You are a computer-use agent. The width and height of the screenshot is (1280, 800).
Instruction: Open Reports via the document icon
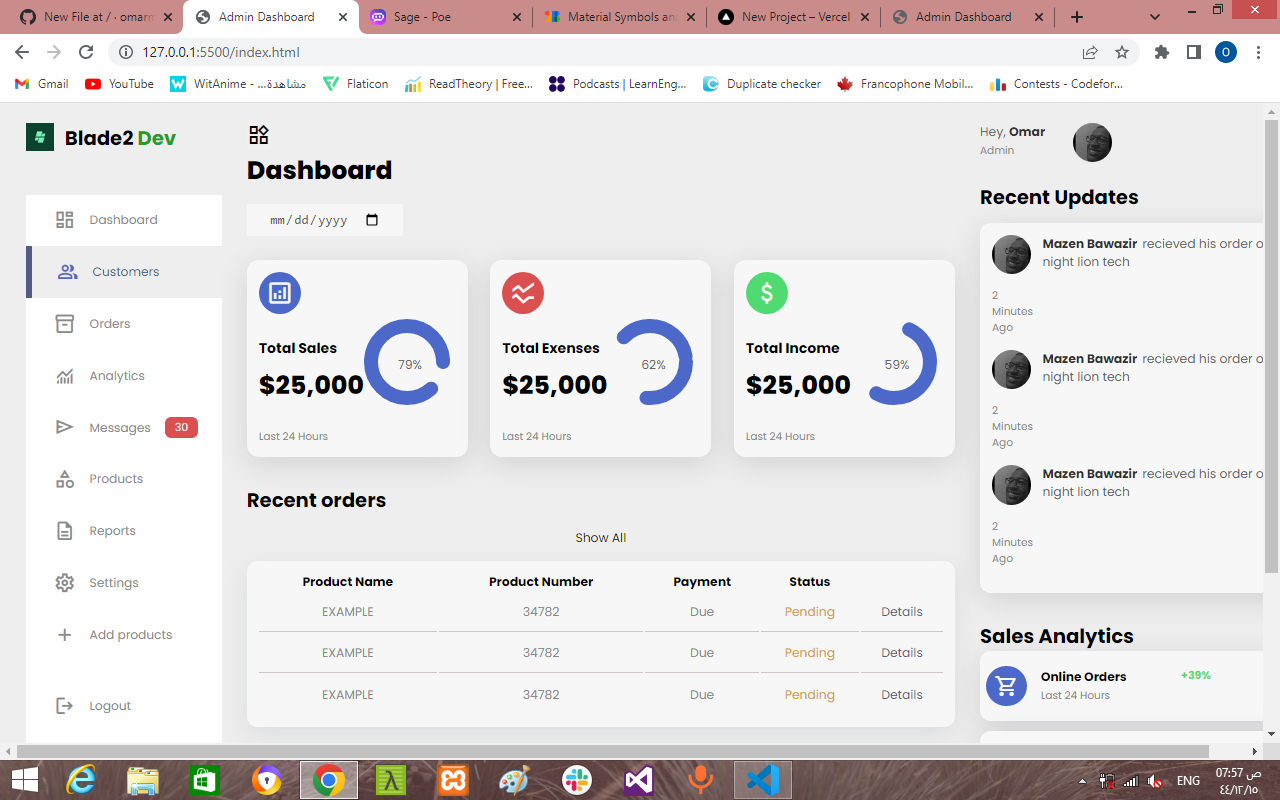click(64, 530)
